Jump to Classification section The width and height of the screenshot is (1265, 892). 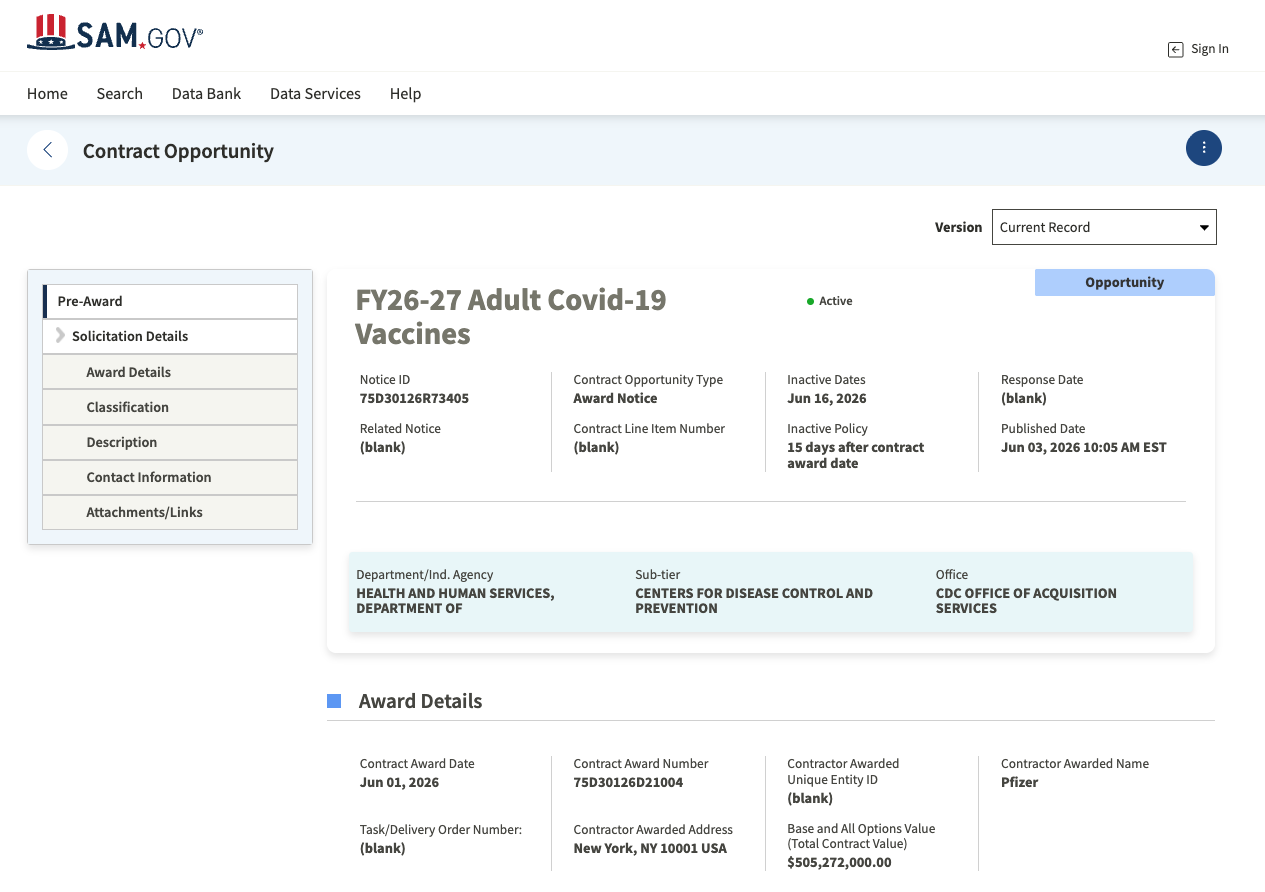click(170, 407)
